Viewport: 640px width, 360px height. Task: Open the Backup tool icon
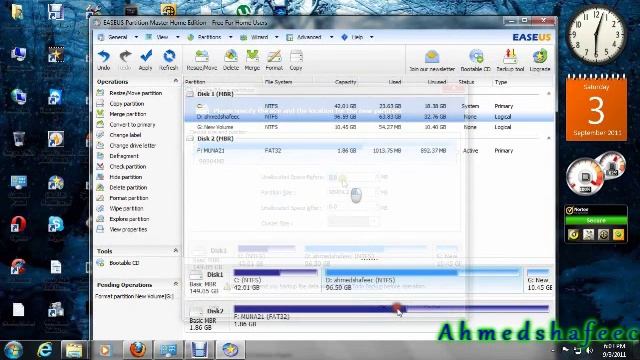510,60
